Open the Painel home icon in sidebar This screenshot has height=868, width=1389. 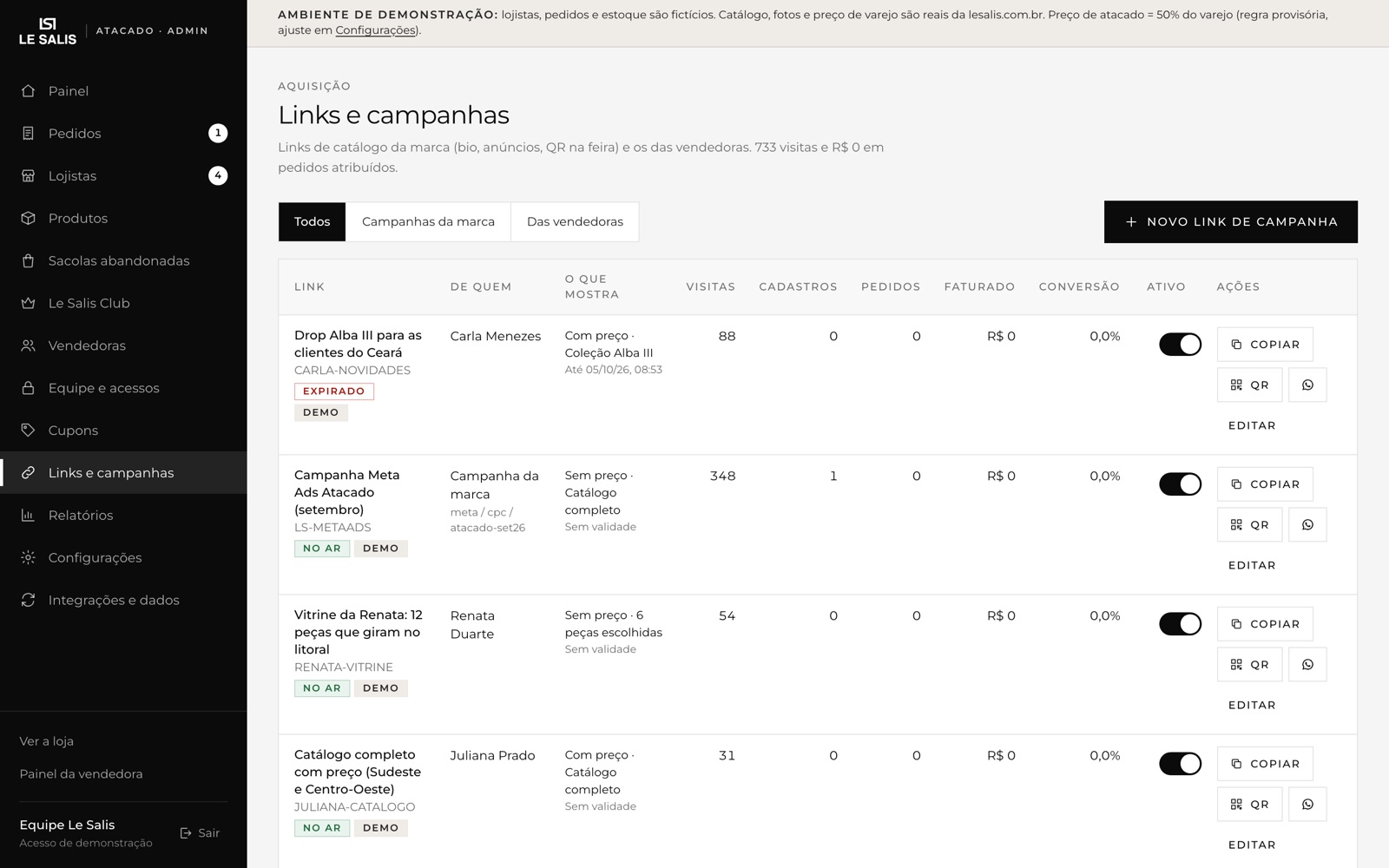(28, 91)
